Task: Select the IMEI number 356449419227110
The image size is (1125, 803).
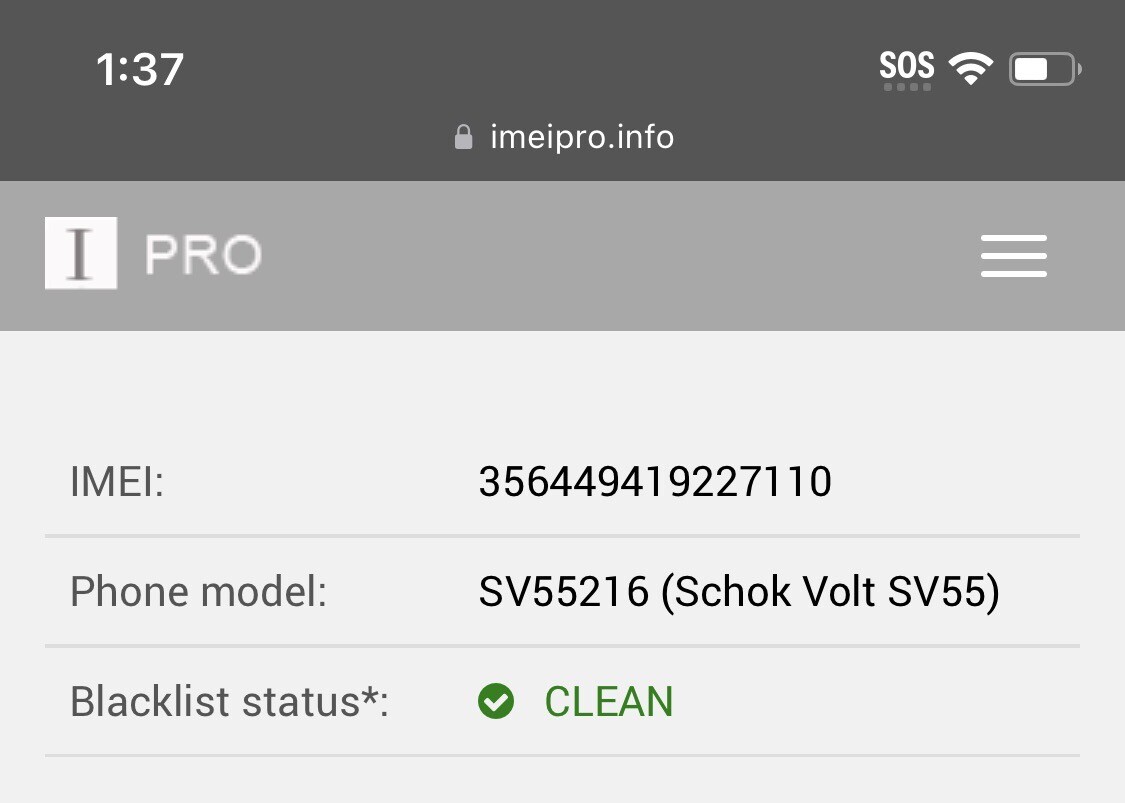Action: [x=655, y=481]
